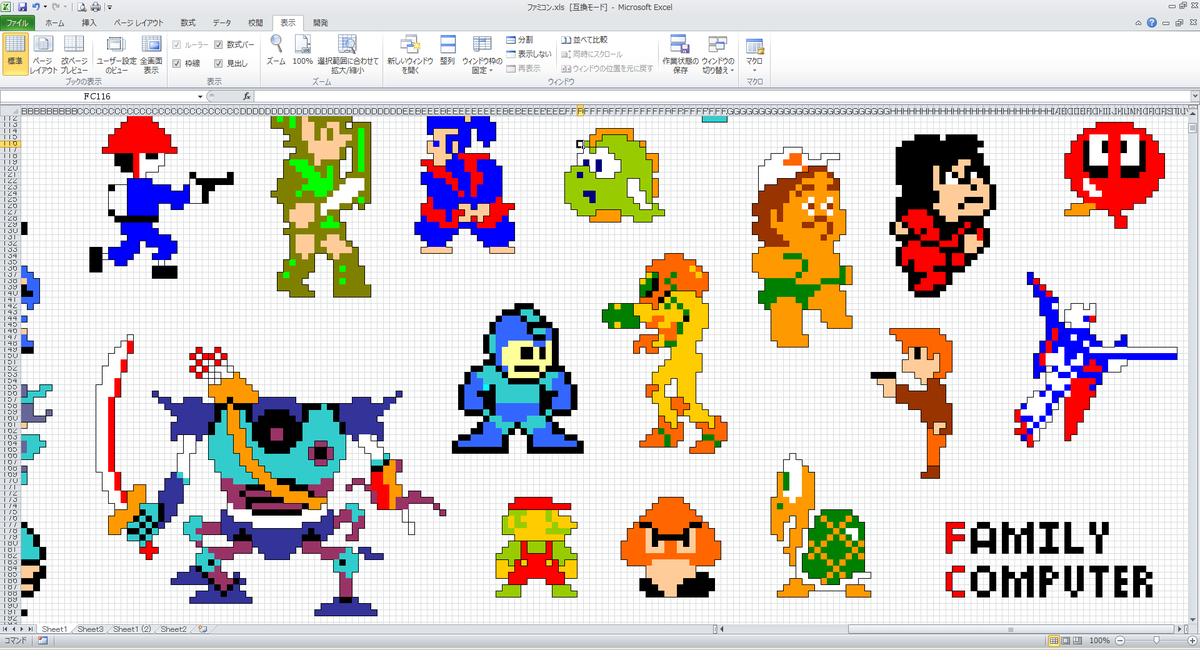1200x650 pixels.
Task: Open ユーザー設定のビュー custom views
Action: [116, 53]
